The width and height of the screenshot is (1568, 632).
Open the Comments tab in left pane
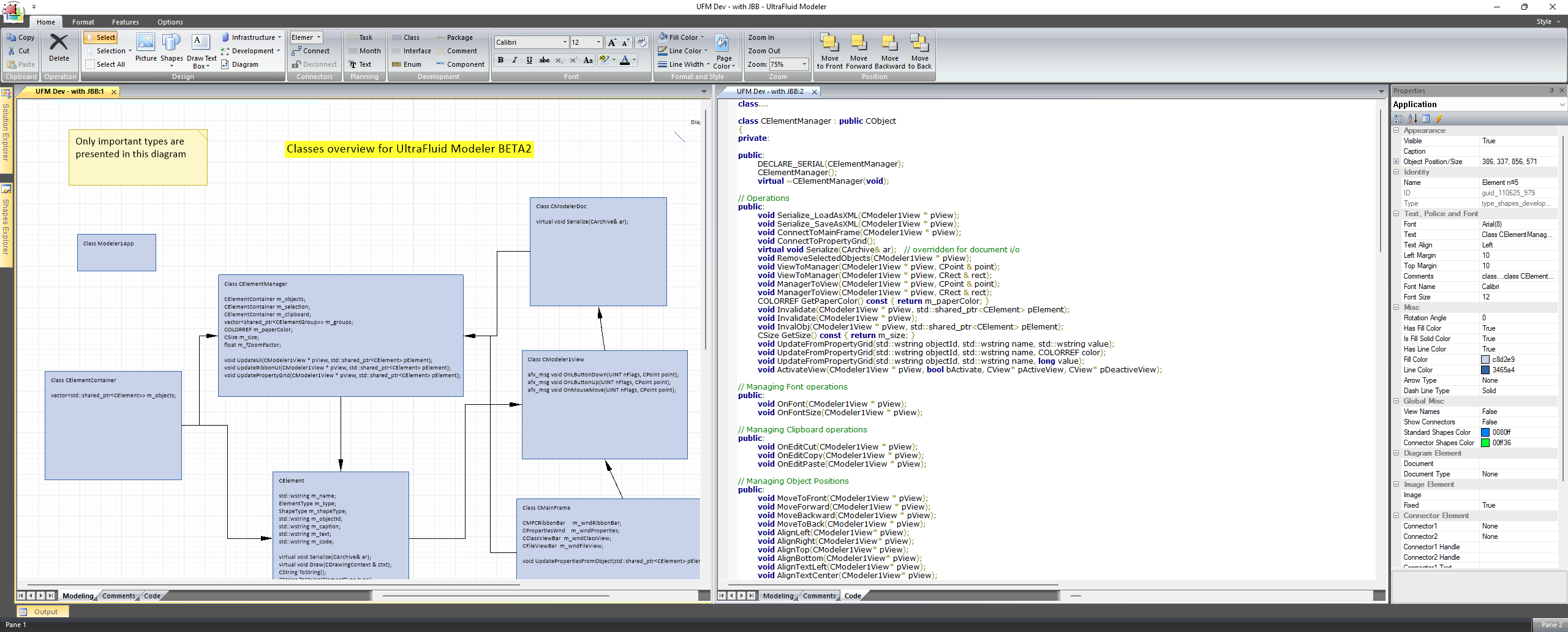click(118, 596)
